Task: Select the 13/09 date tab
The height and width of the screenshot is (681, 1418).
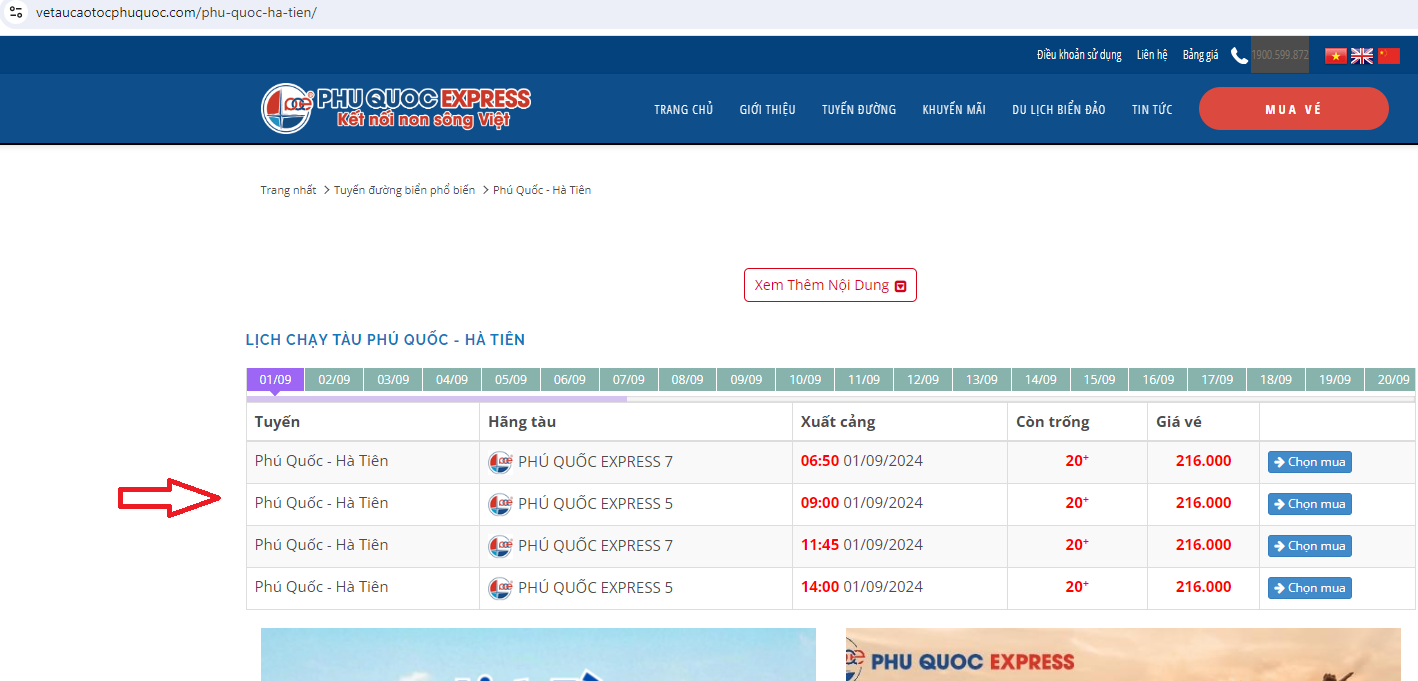Action: coord(982,380)
